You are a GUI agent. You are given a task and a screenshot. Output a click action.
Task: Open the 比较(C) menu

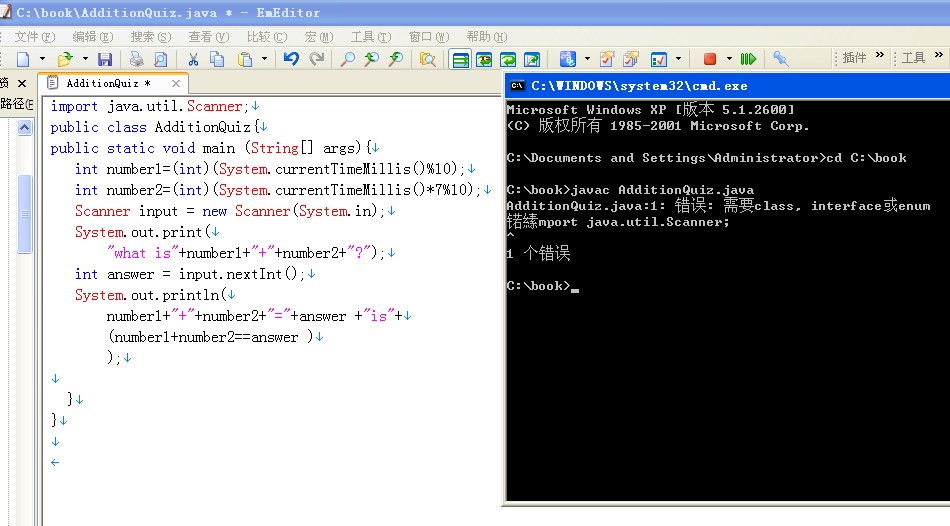tap(267, 37)
